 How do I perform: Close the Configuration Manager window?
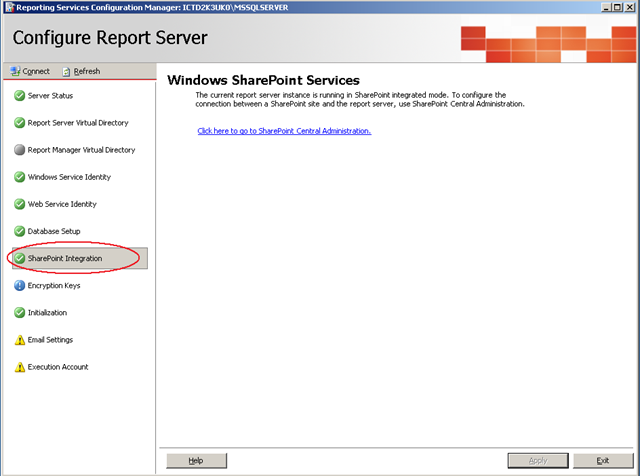[x=629, y=7]
